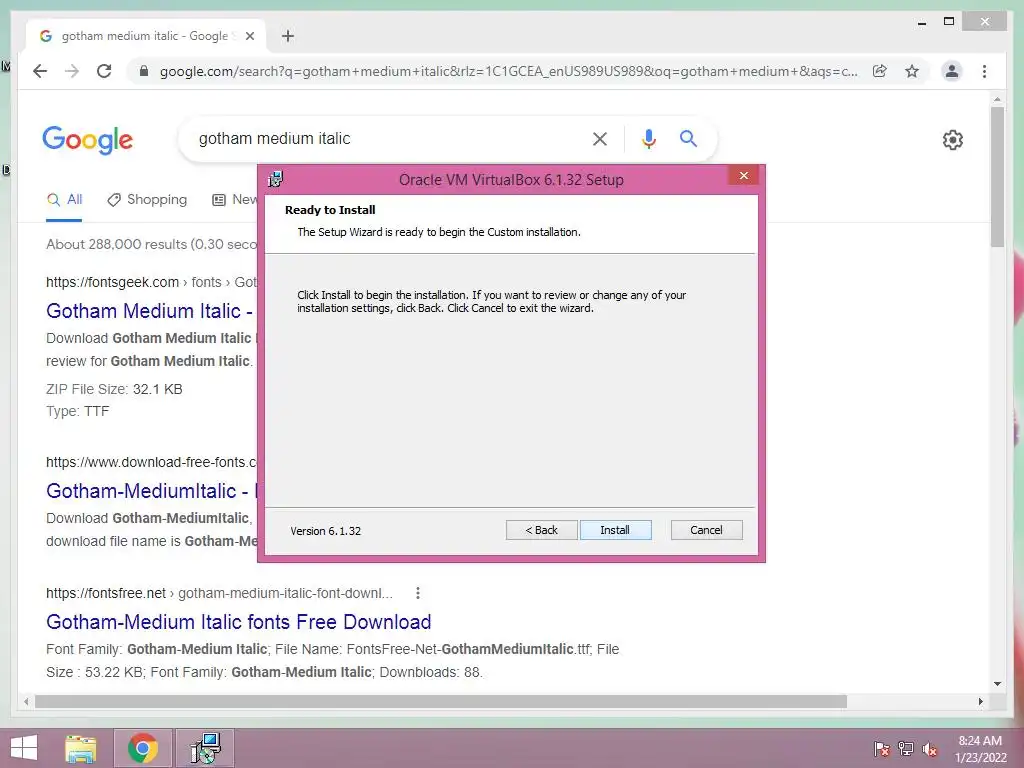Click the scroll right arrow at bottom
Image resolution: width=1024 pixels, height=768 pixels.
[x=980, y=701]
